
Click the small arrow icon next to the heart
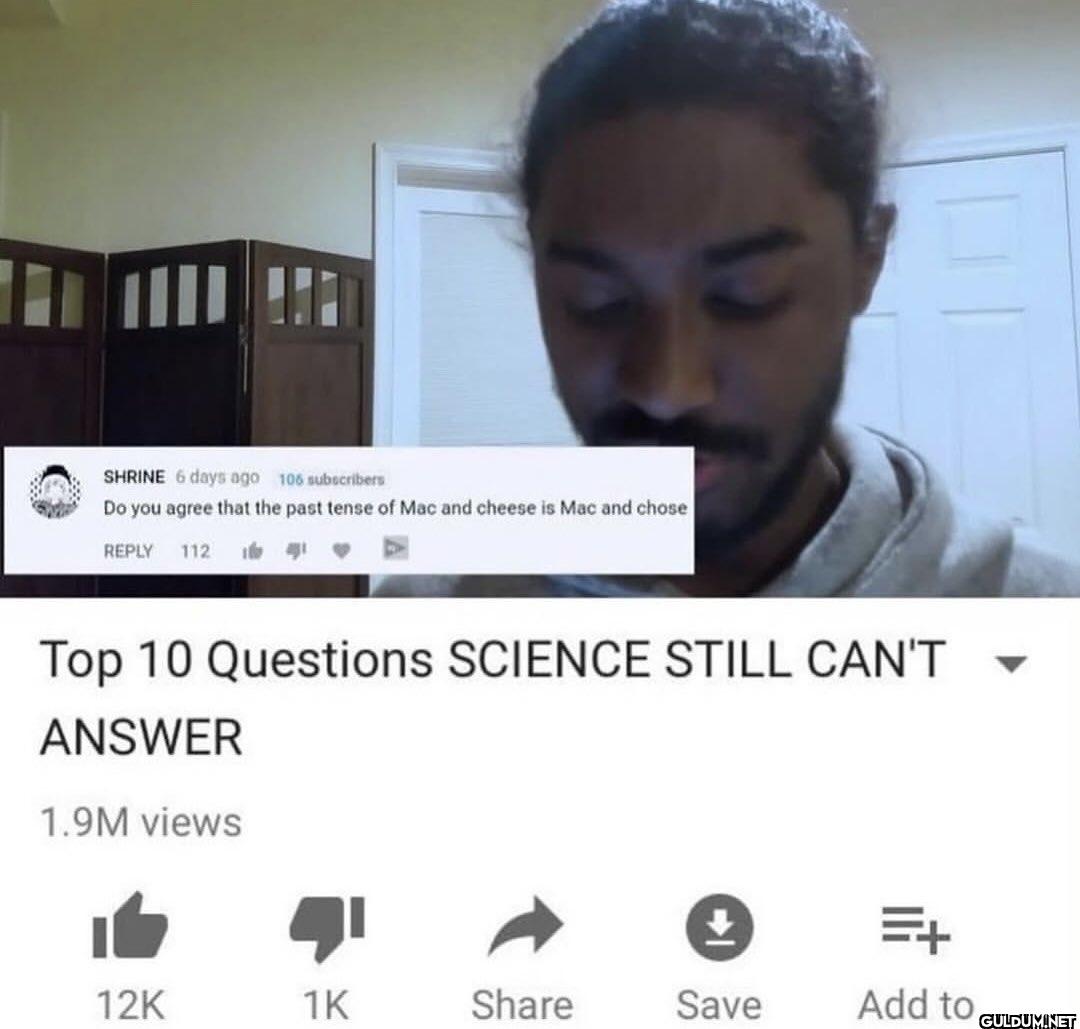click(x=395, y=548)
